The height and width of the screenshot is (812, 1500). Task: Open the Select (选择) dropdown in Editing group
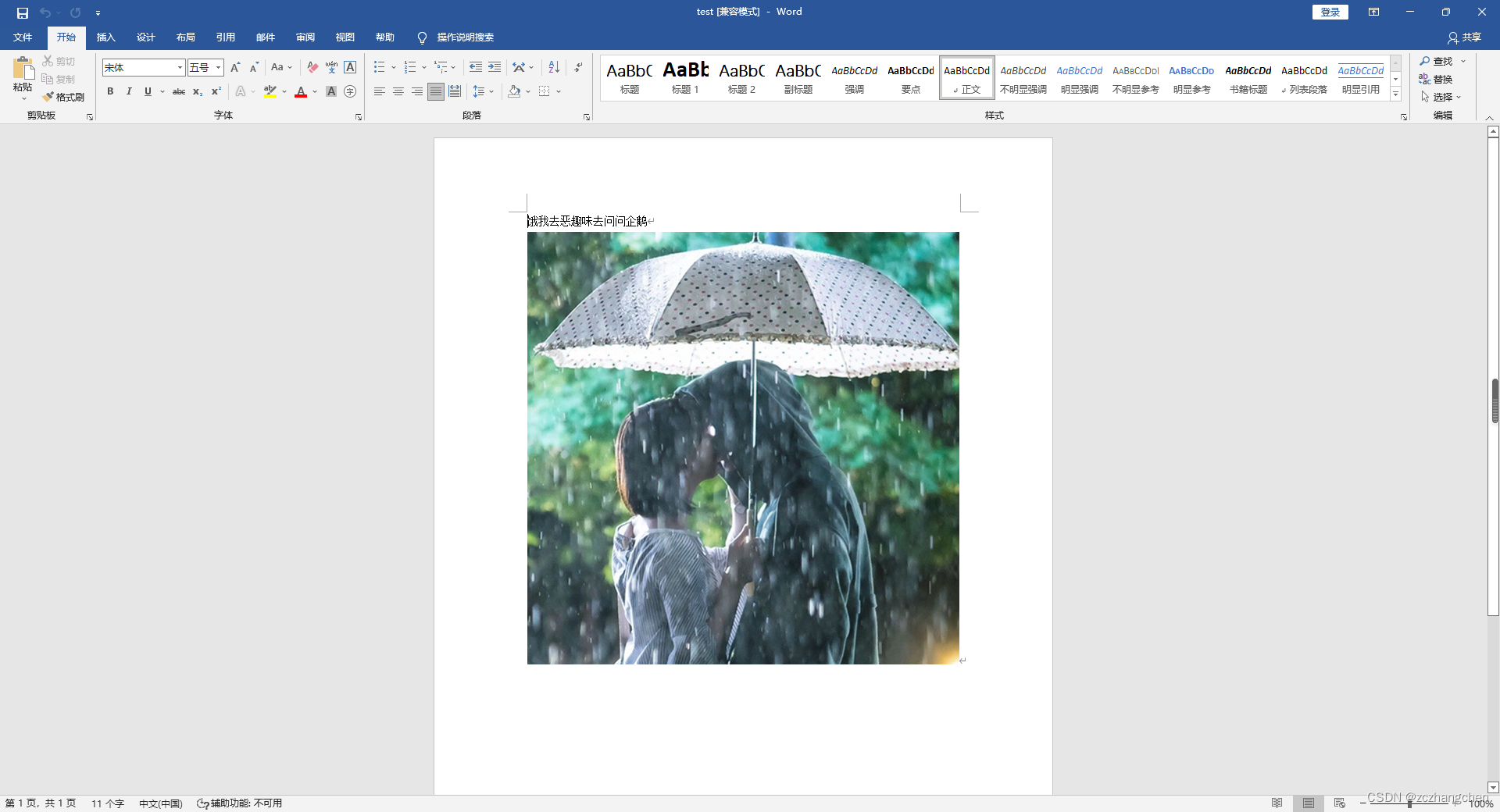point(1441,97)
